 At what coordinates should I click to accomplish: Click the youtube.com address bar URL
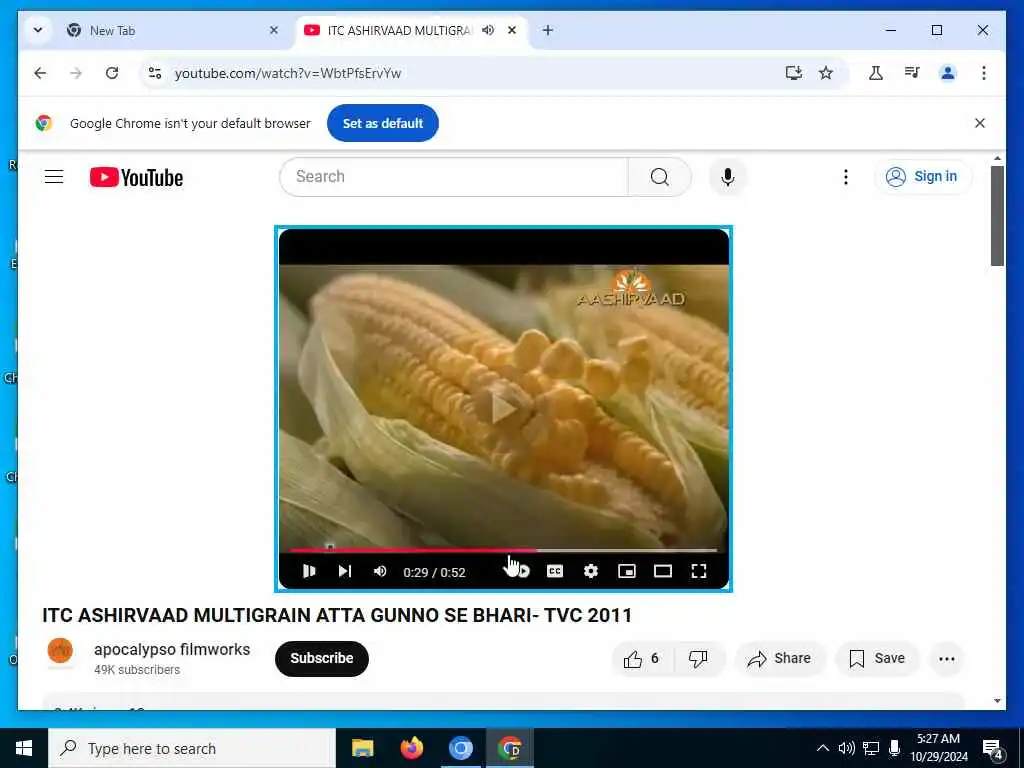288,73
